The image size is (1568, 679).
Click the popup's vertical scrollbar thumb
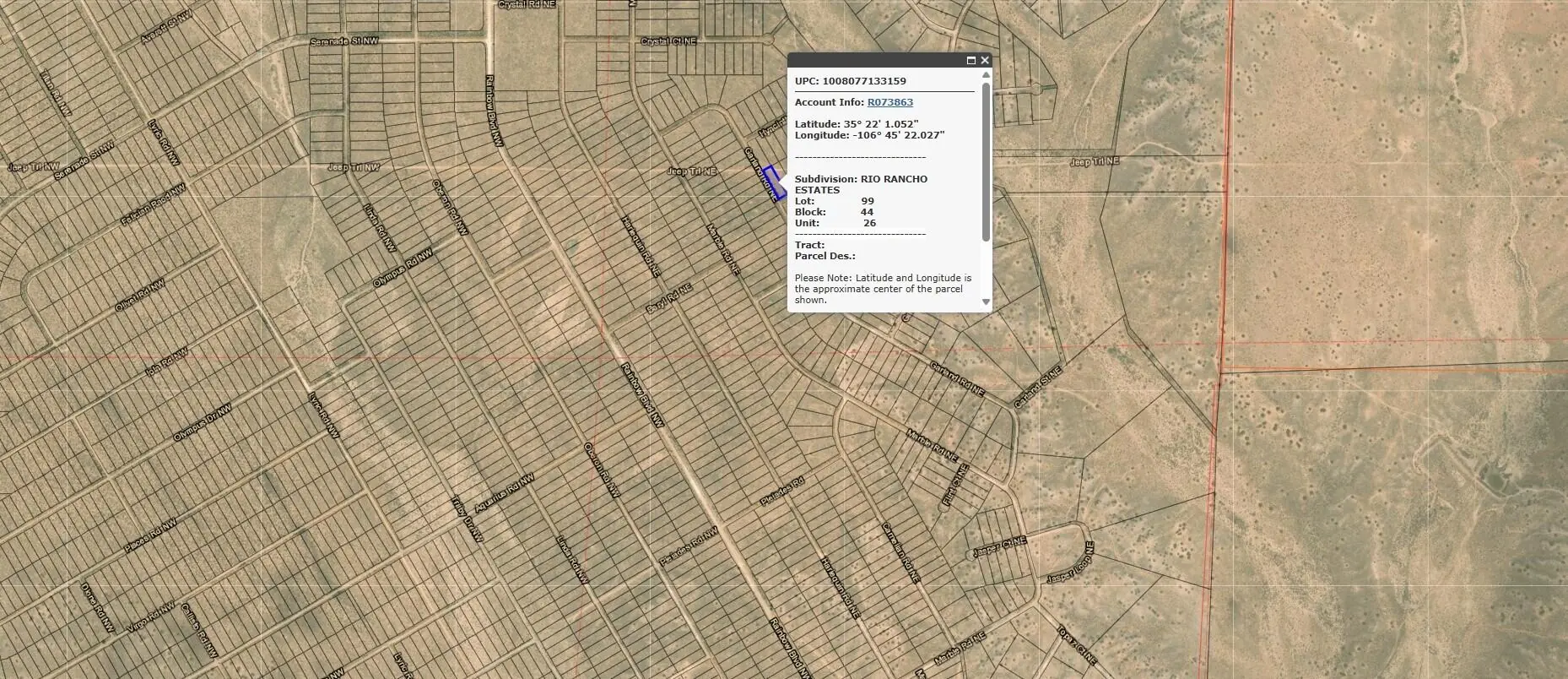point(986,160)
